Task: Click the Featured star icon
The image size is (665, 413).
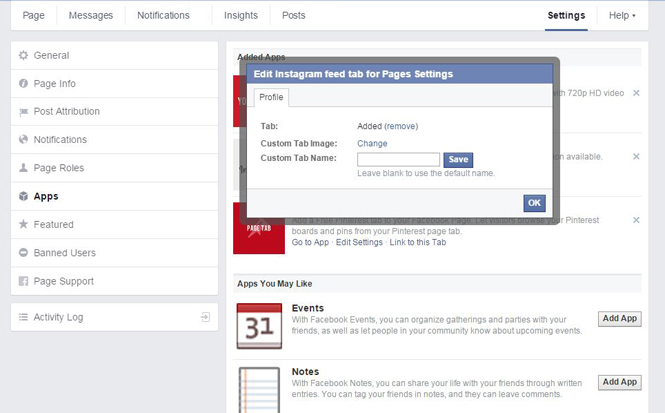Action: click(23, 224)
